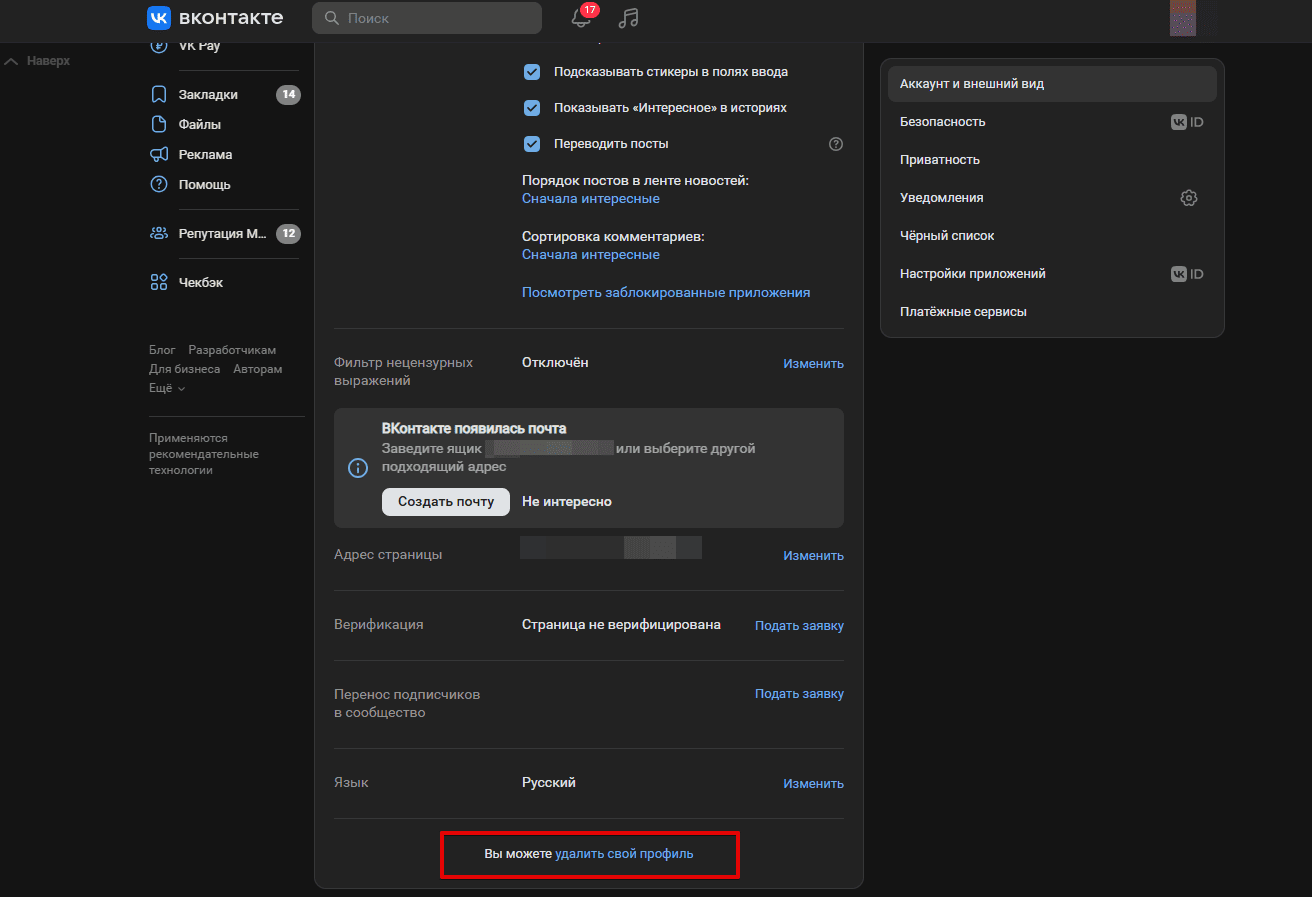
Task: Click the VK logo icon
Action: (x=159, y=18)
